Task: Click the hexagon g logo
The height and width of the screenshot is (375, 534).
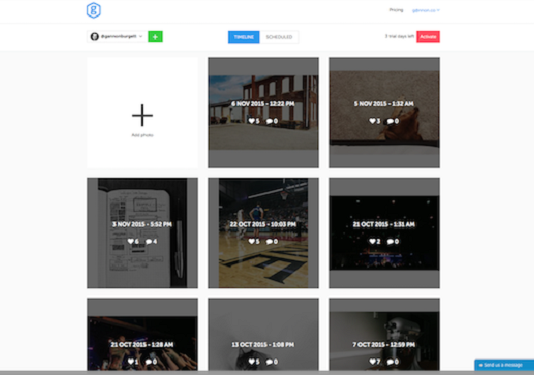Action: (x=94, y=10)
